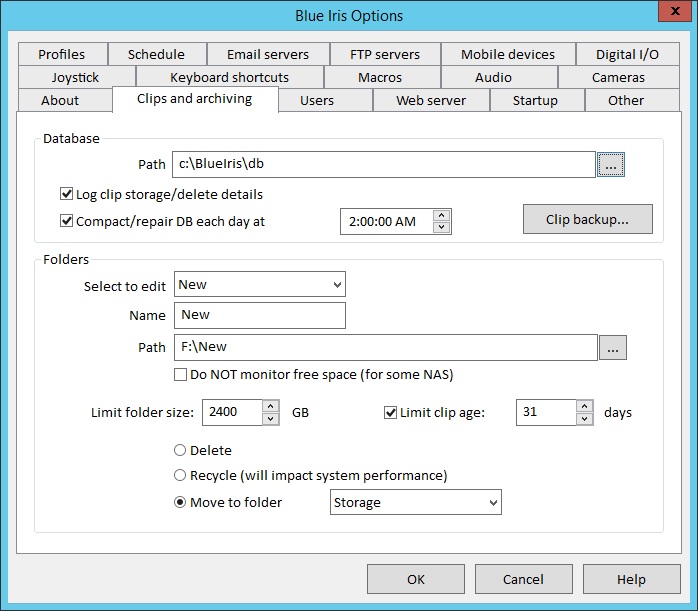Open Help for Blue Iris Options
698x611 pixels.
[631, 579]
